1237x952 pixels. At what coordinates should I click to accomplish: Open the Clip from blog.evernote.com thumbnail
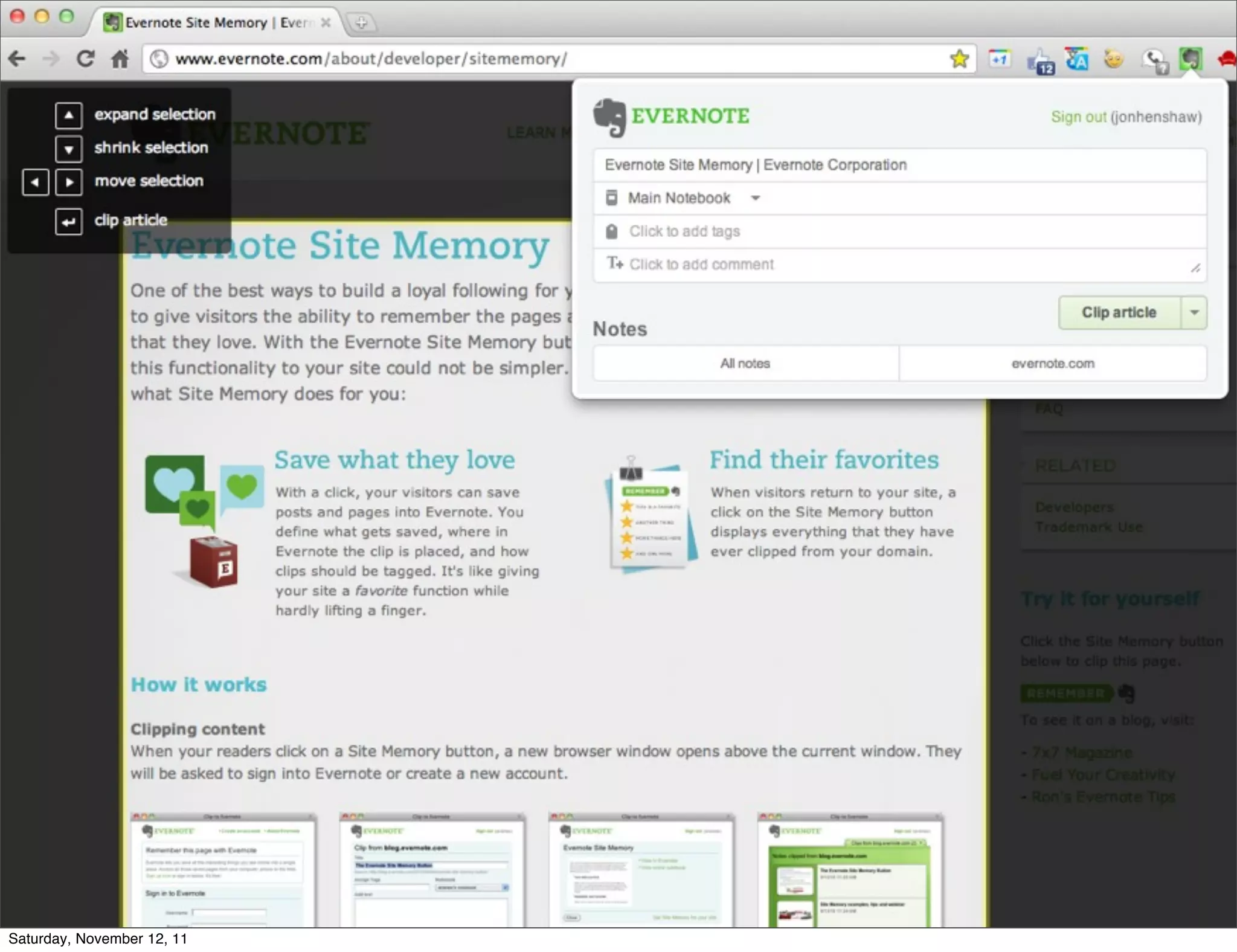point(432,870)
